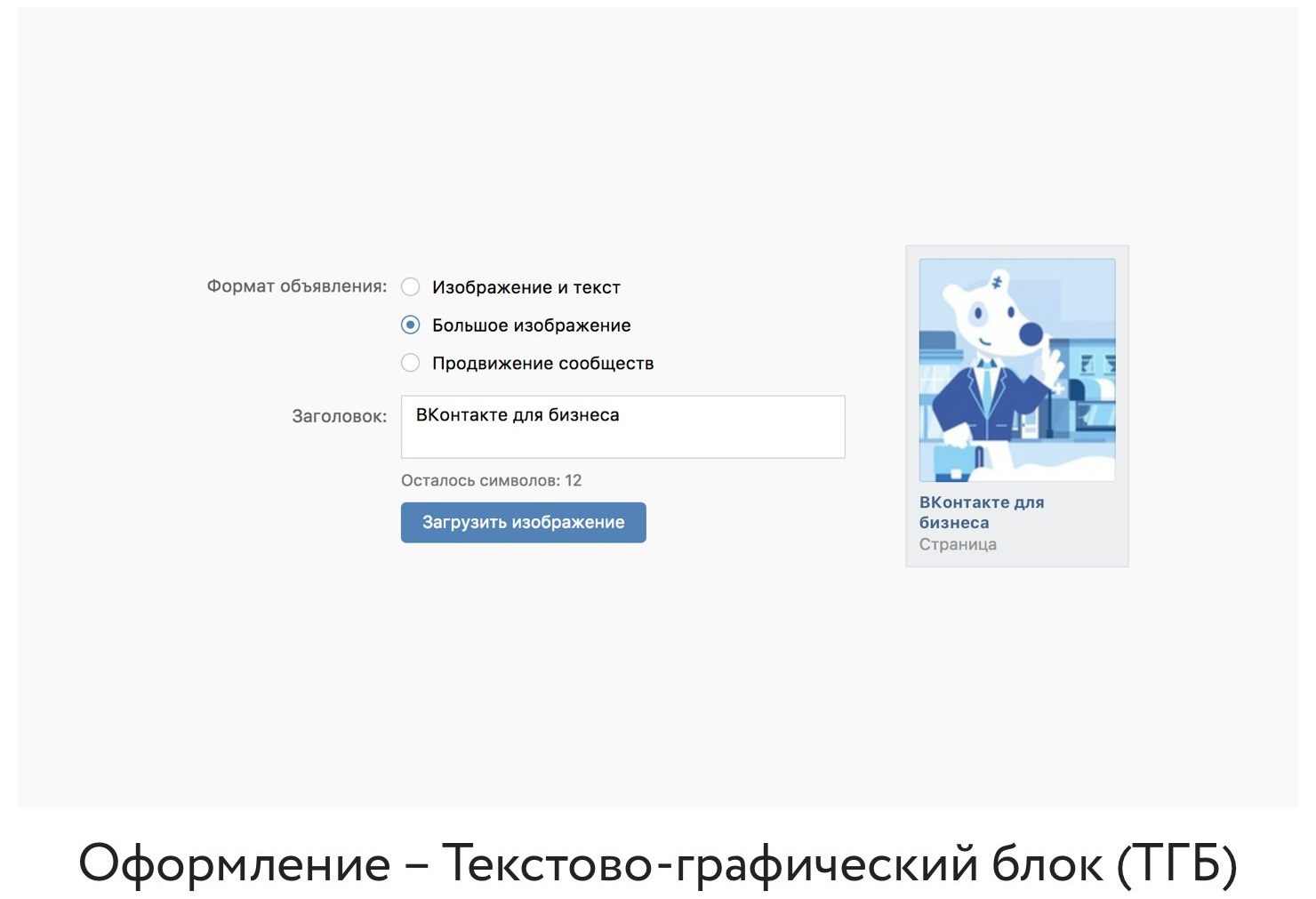Click the mascot's blue tie in preview
The width and height of the screenshot is (1316, 899).
(x=986, y=387)
